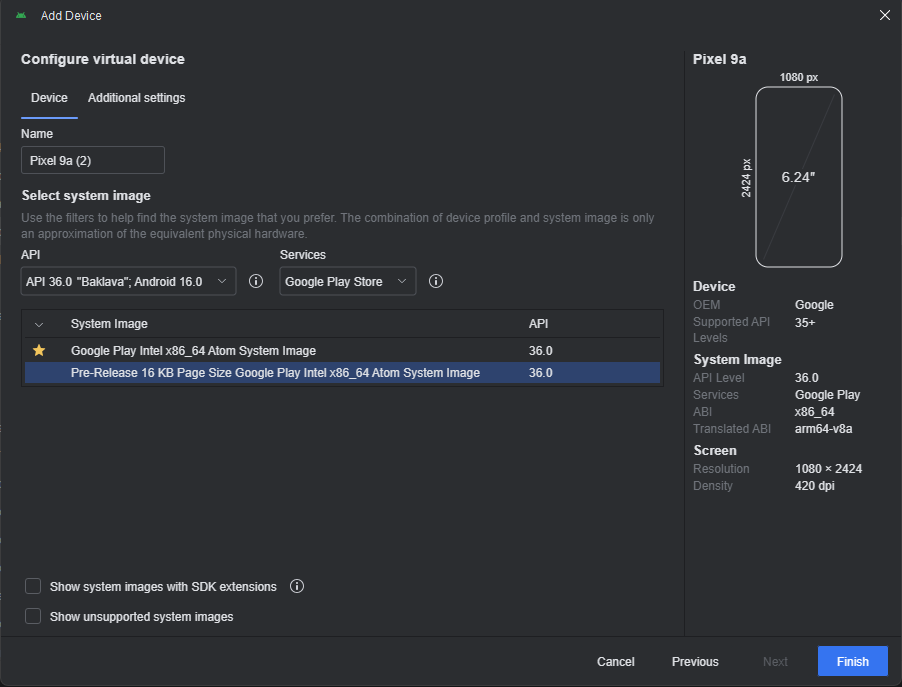This screenshot has height=687, width=902.
Task: Check Show unsupported system images
Action: [x=34, y=616]
